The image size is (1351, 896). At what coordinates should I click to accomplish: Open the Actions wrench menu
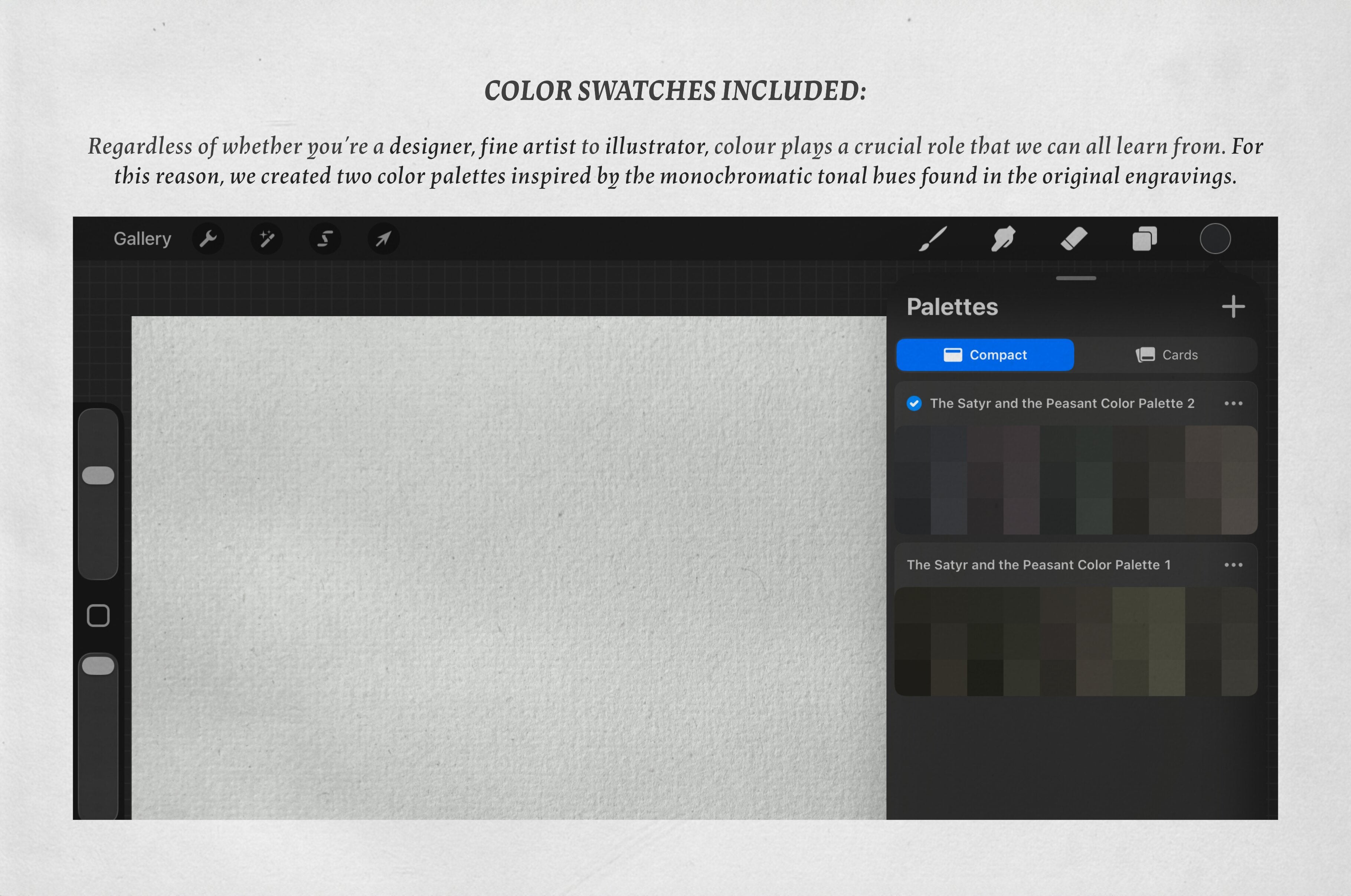coord(208,239)
